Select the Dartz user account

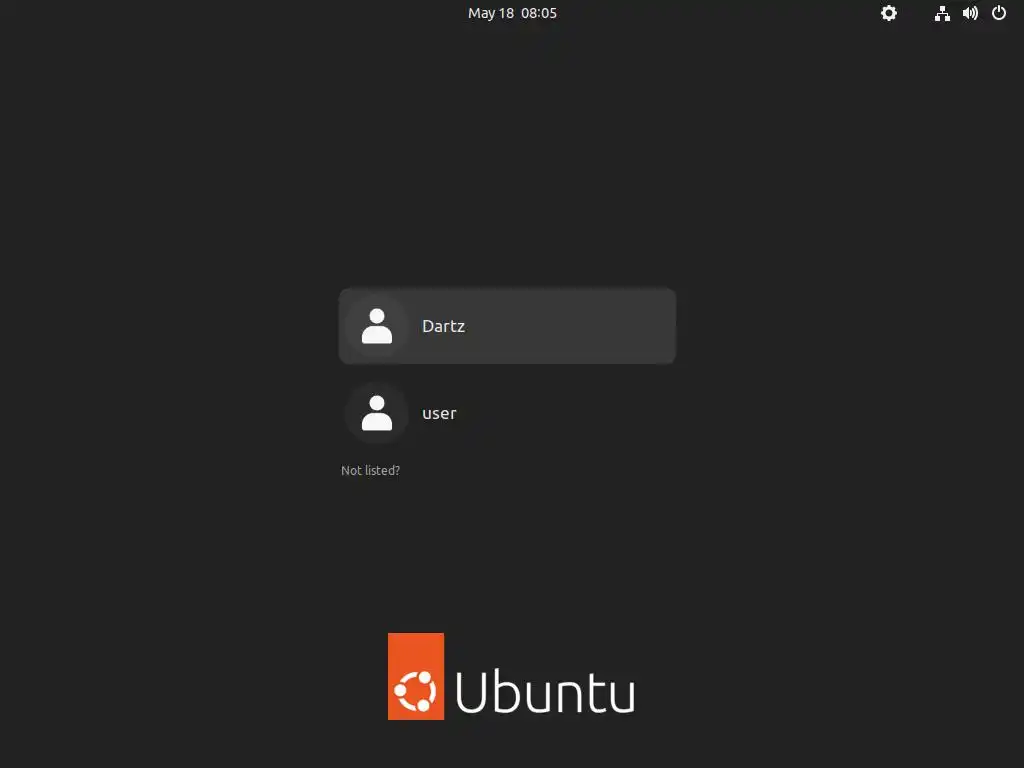(507, 326)
